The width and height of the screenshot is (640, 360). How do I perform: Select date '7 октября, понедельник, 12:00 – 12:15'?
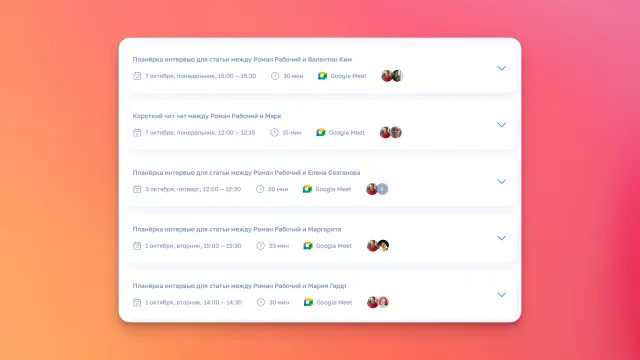(x=200, y=133)
